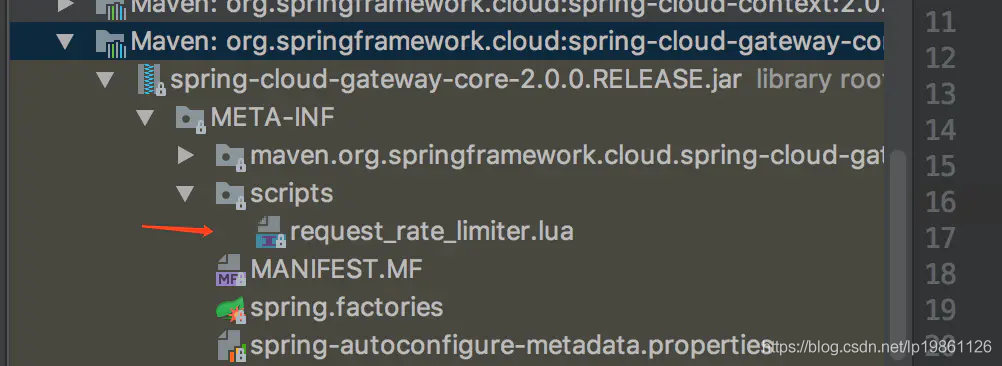
Task: Click the spring-cloud-gateway-core jar archive icon
Action: point(151,80)
